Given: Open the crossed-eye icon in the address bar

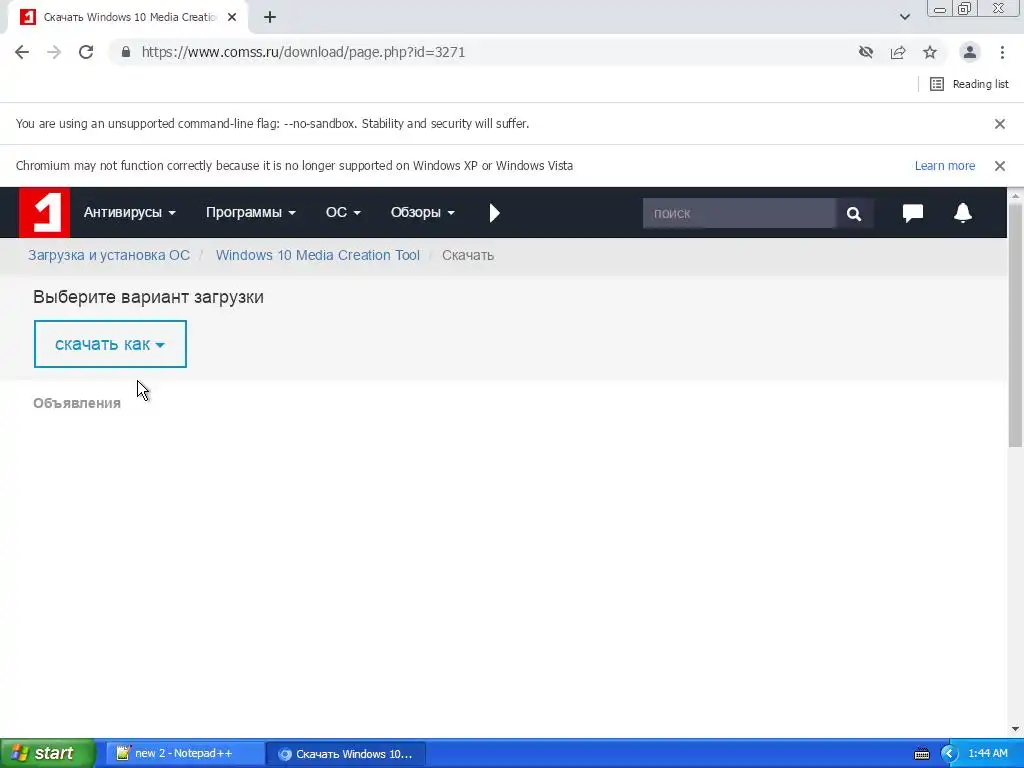Looking at the screenshot, I should (x=866, y=52).
